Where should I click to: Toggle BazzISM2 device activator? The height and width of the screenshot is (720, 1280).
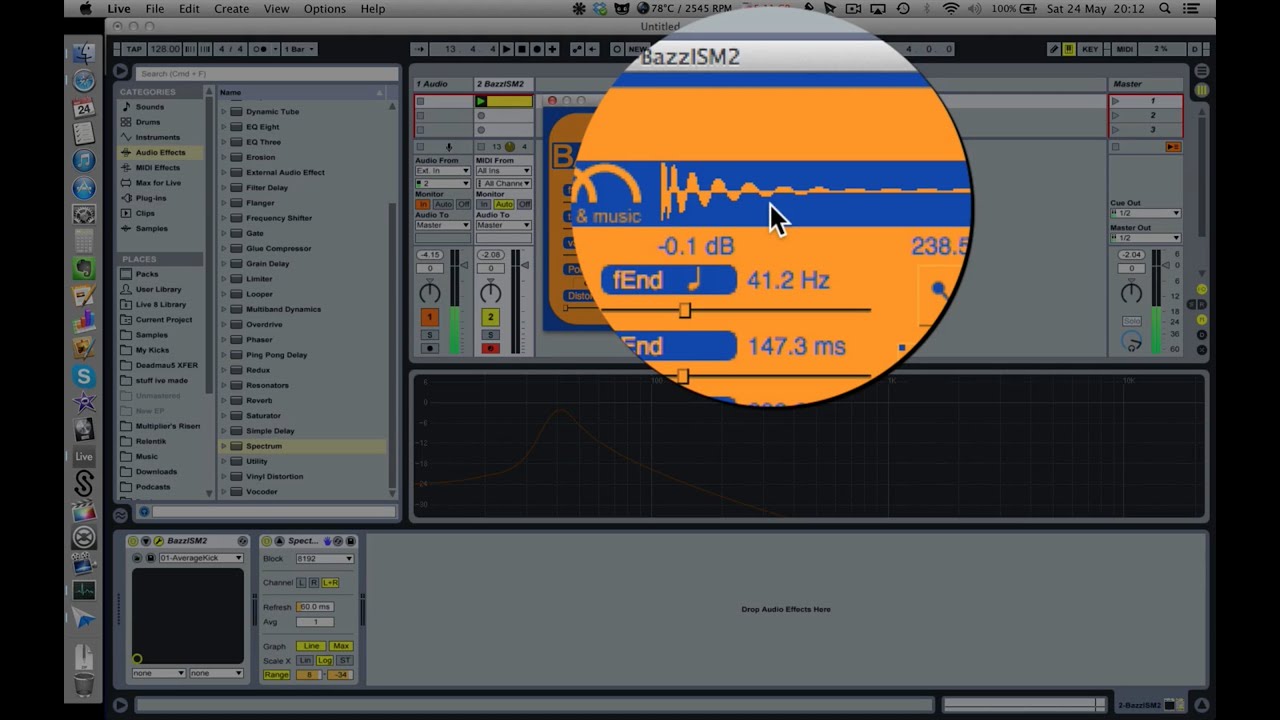coord(133,541)
